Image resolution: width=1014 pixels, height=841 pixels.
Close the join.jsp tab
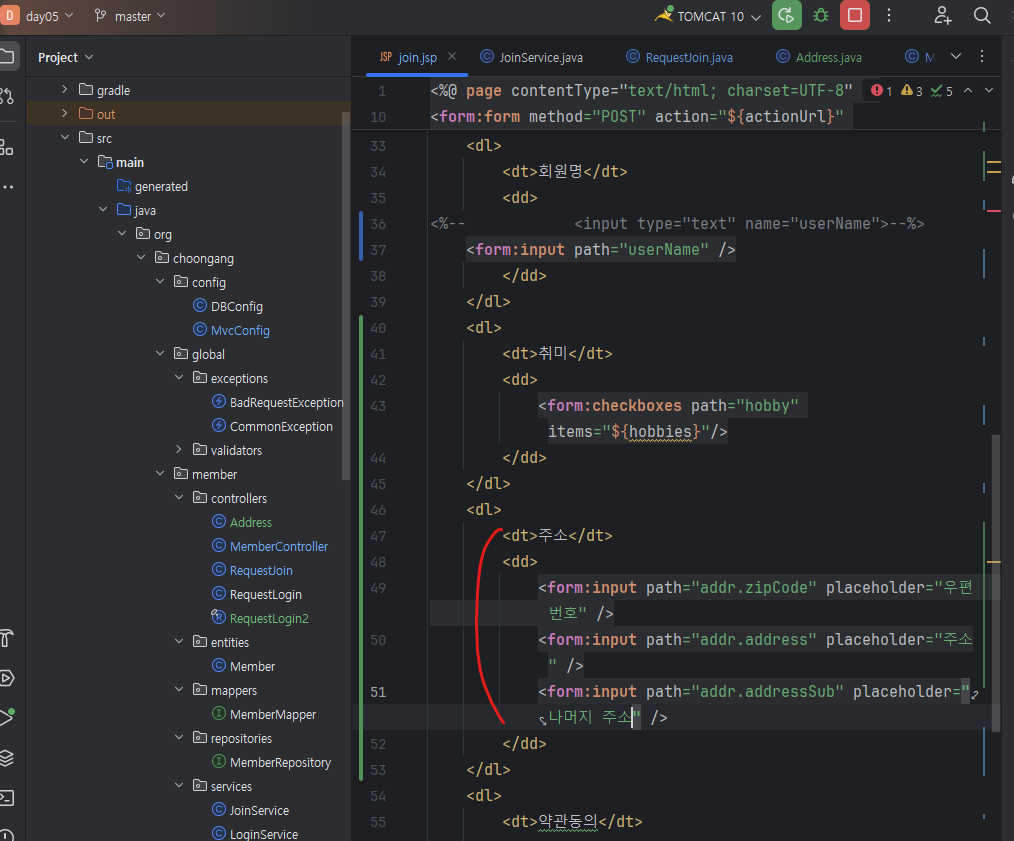coord(452,56)
